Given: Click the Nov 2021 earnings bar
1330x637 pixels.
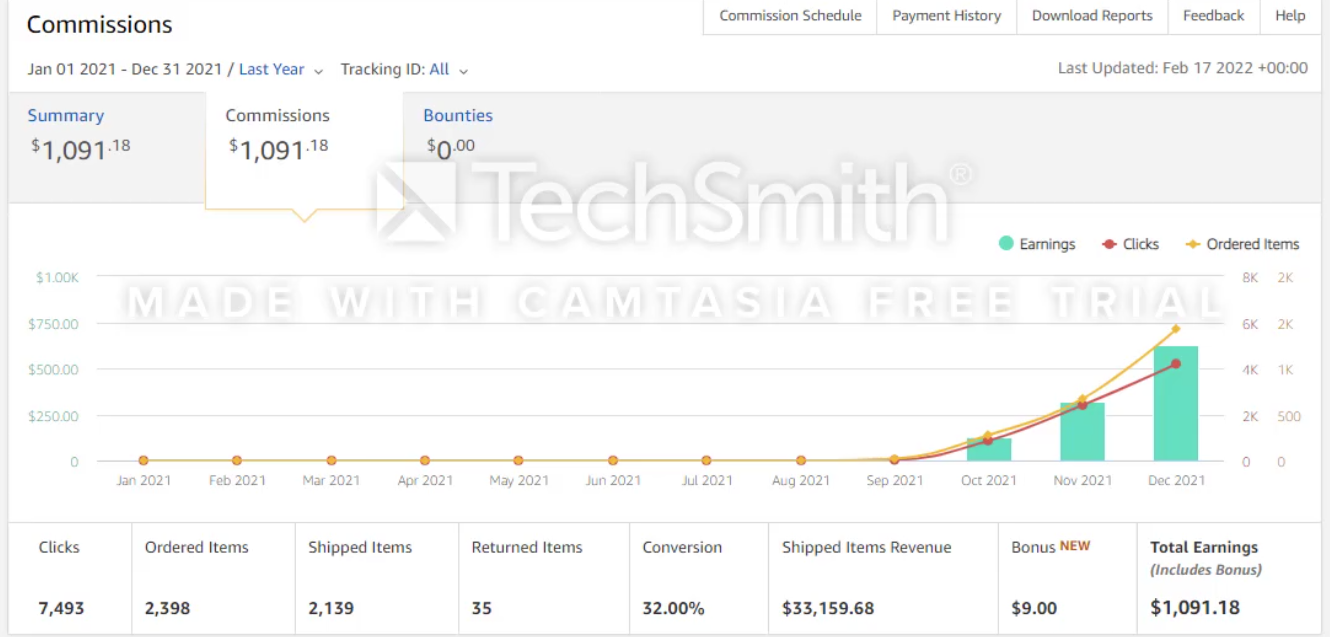Looking at the screenshot, I should click(1082, 432).
